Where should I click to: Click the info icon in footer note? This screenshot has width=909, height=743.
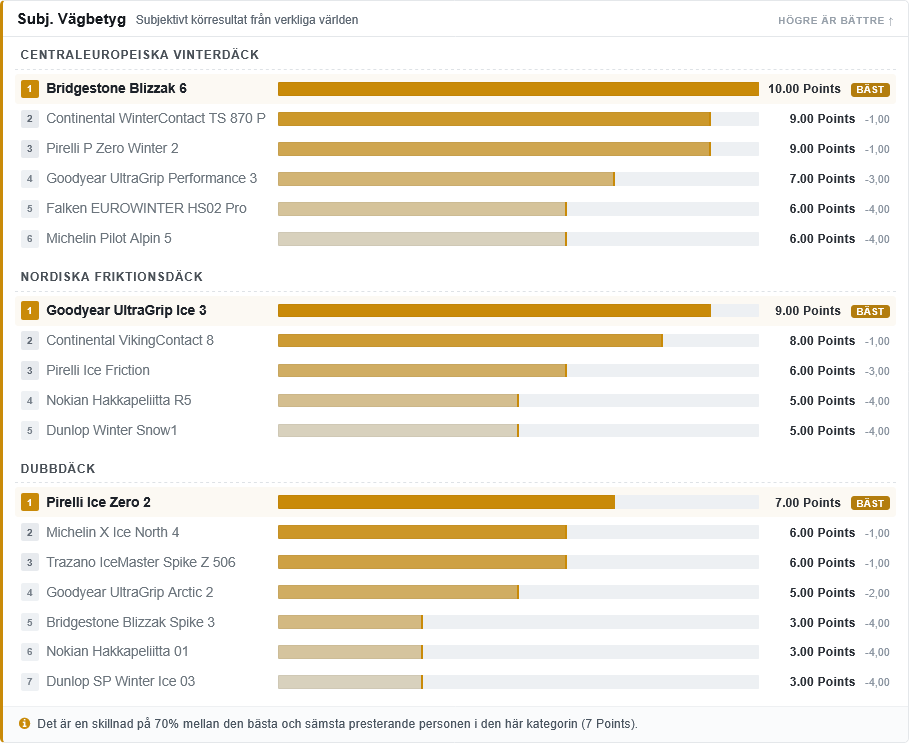pos(24,723)
